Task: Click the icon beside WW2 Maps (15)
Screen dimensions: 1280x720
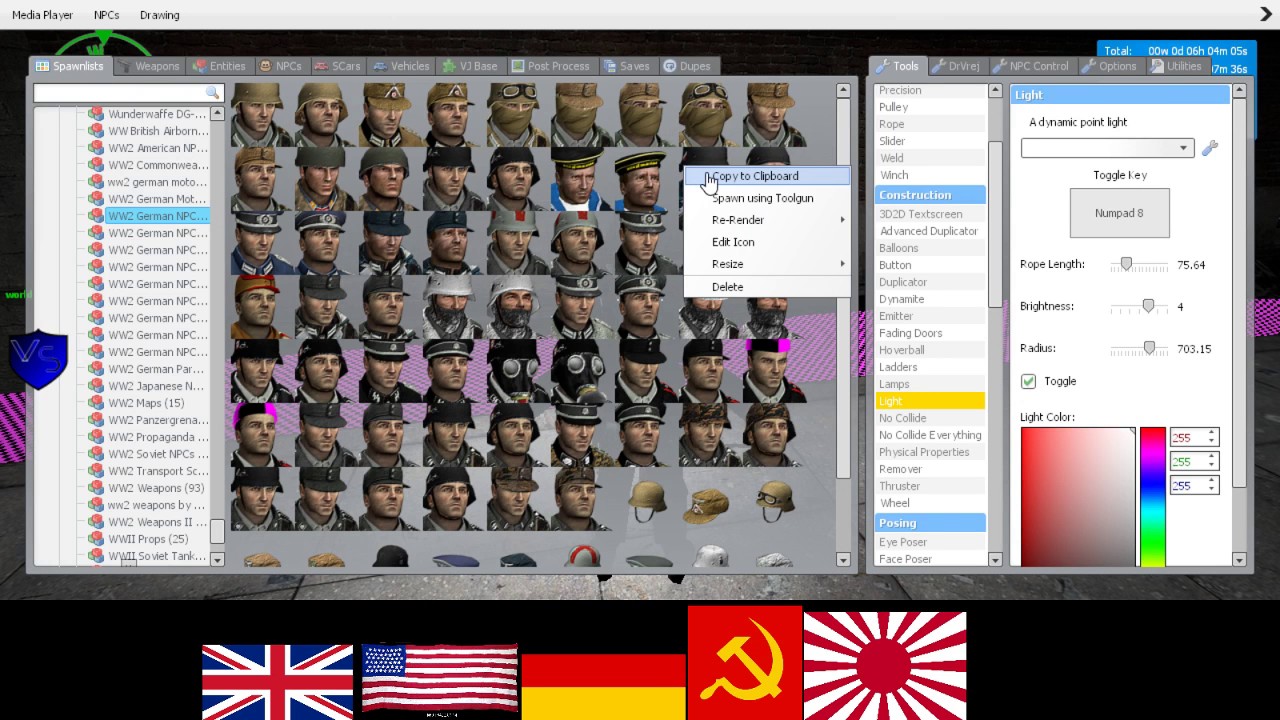Action: pos(96,403)
